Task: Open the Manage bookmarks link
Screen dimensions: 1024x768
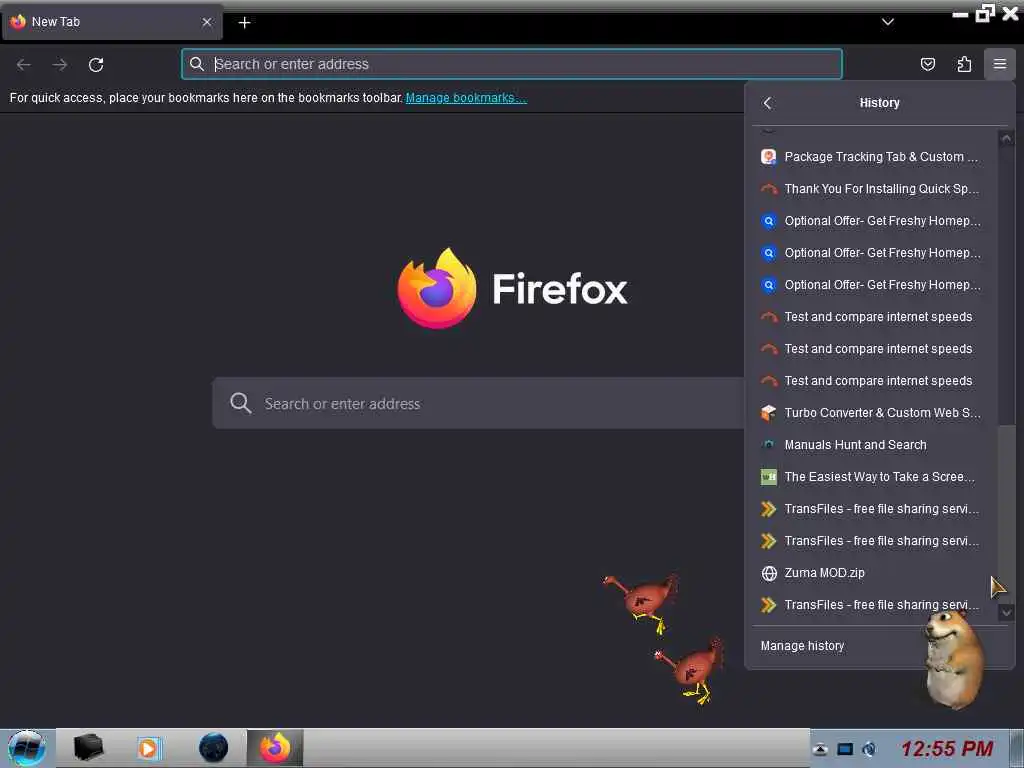Action: [466, 97]
